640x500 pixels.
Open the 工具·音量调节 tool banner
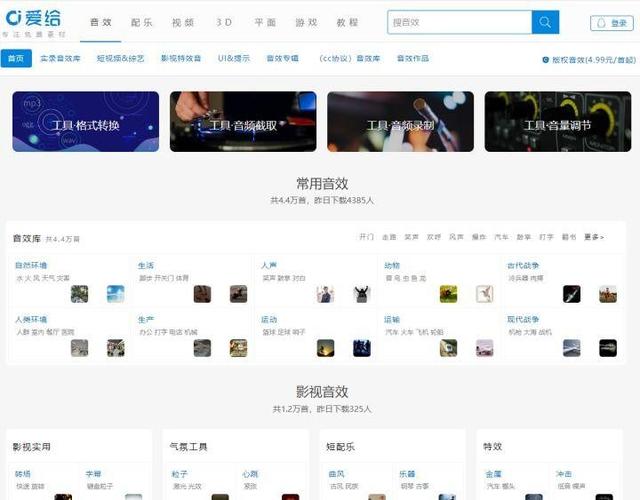[557, 122]
